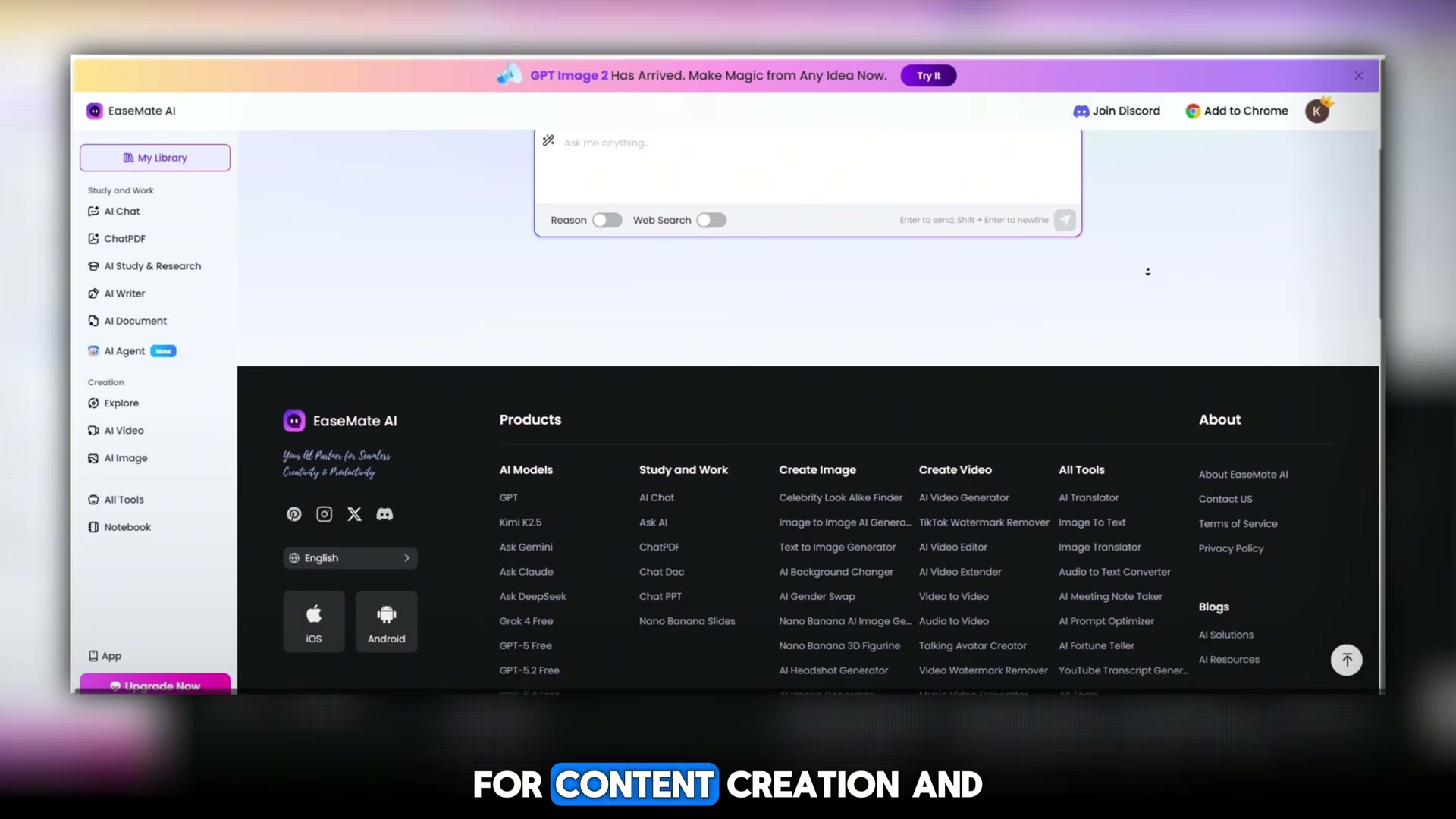Click the send message arrow button
1456x819 pixels.
coord(1065,220)
